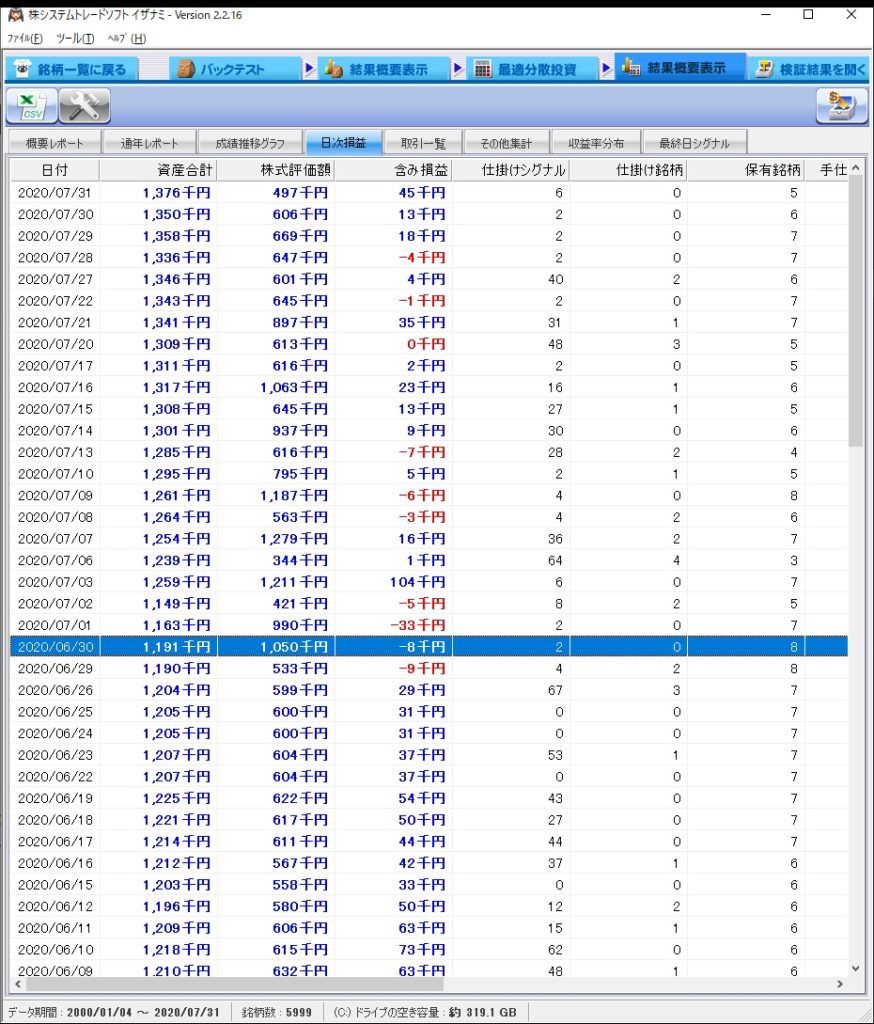Select the 最適分散投資 step
874x1024 pixels.
click(x=526, y=69)
